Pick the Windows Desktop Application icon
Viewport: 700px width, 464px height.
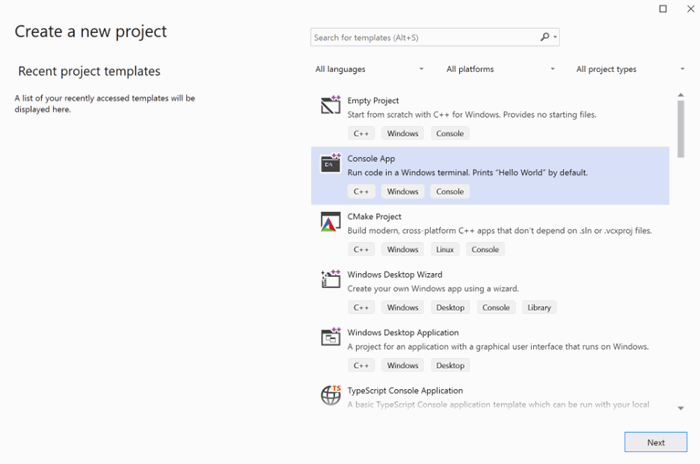pos(330,337)
